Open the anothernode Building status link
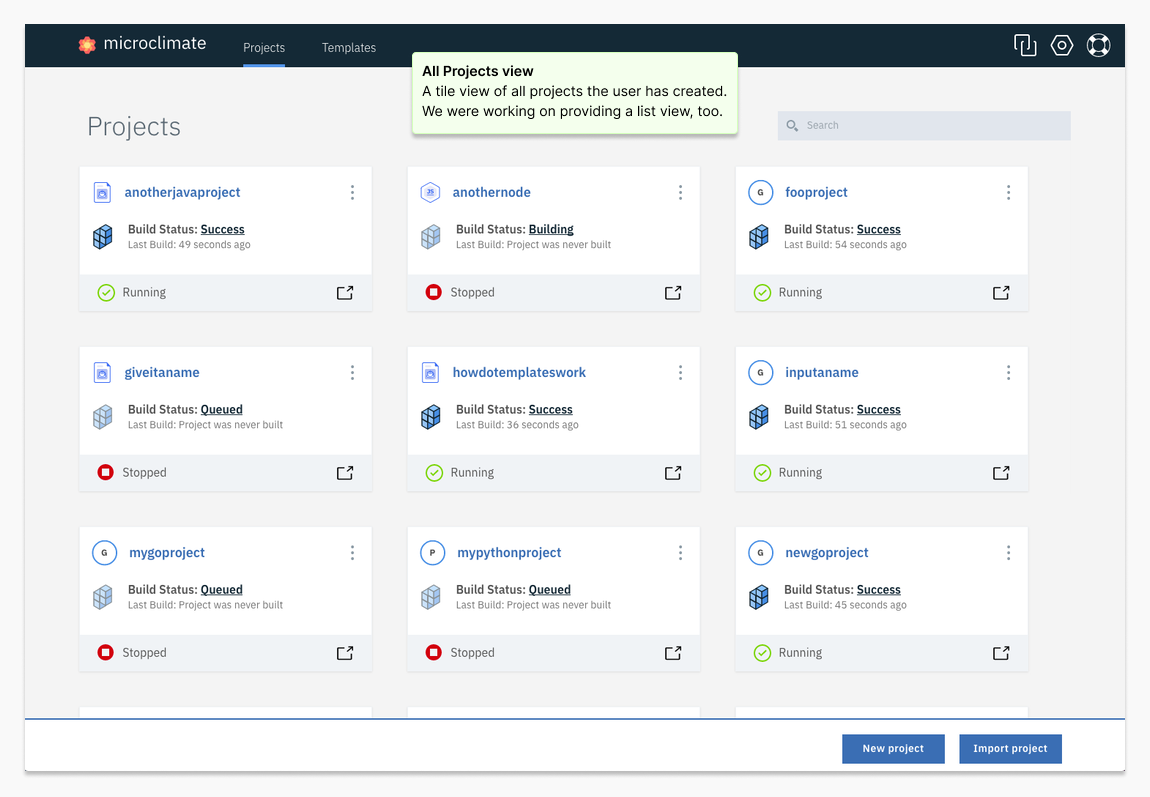 551,230
